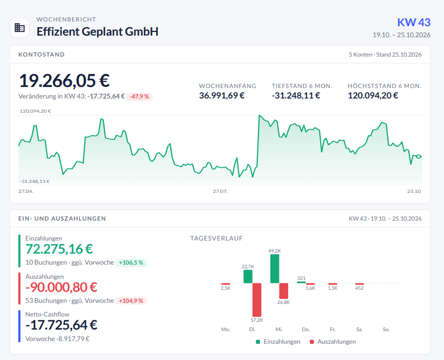Click the company building icon
This screenshot has height=360, width=444.
tap(20, 27)
